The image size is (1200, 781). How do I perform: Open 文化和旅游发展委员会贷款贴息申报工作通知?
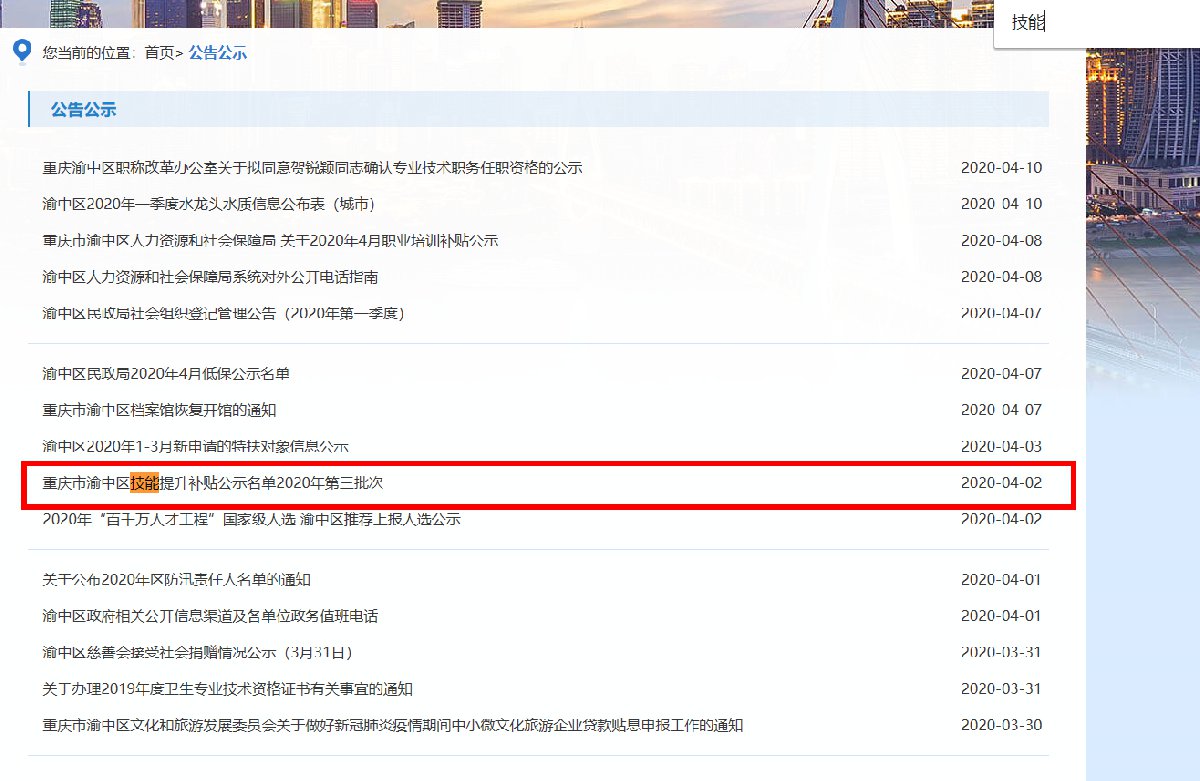pos(393,725)
